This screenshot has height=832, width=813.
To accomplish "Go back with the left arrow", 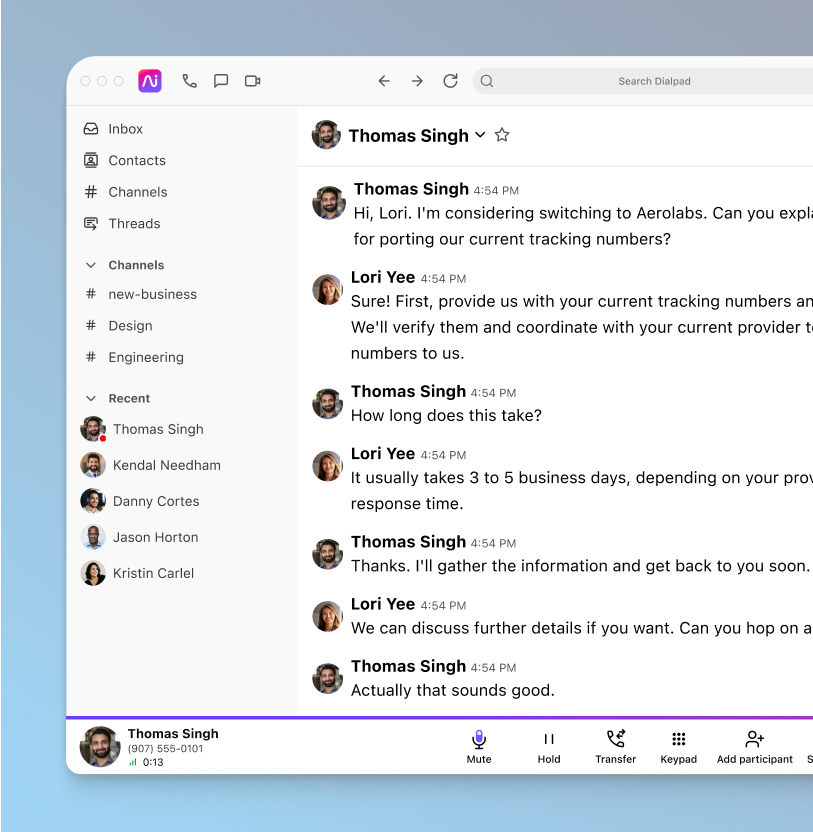I will (384, 81).
